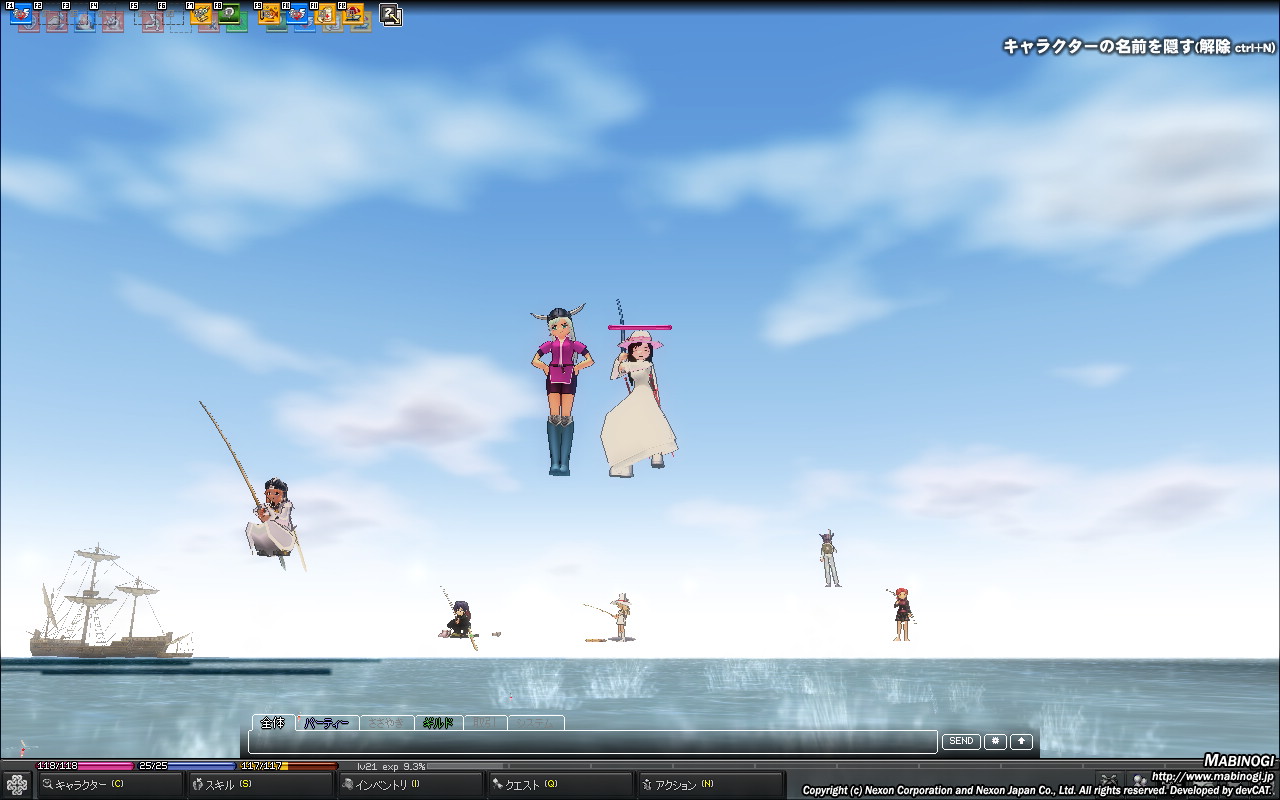The width and height of the screenshot is (1280, 800).
Task: Open the アクション (N) menu
Action: tap(710, 785)
